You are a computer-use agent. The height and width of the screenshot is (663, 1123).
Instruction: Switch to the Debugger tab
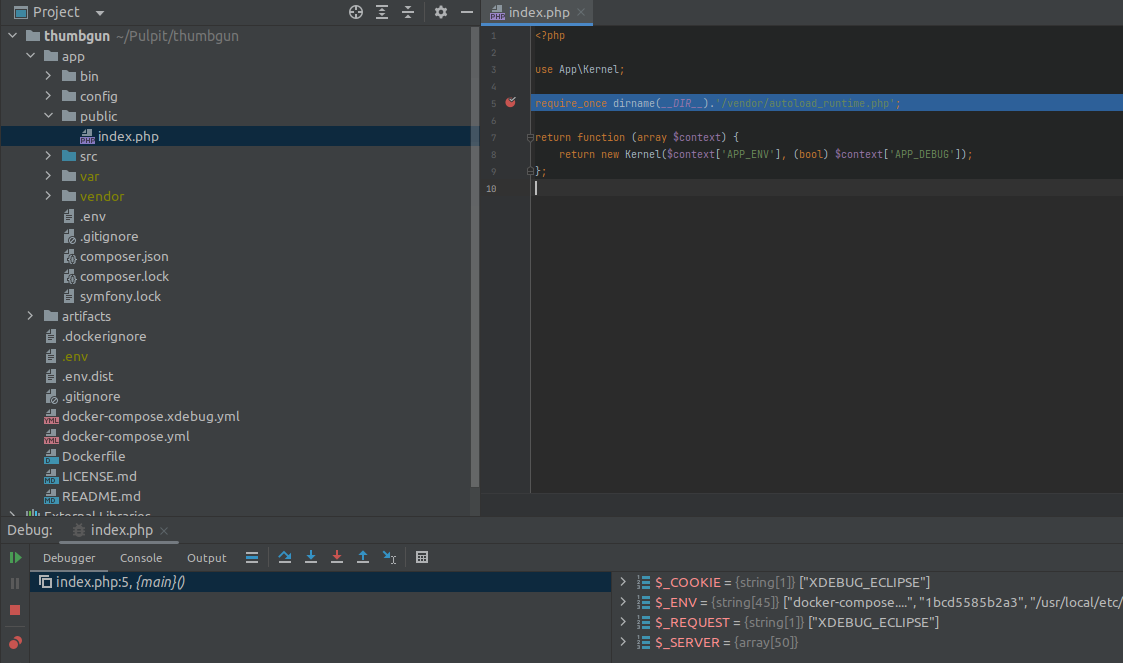(x=69, y=558)
